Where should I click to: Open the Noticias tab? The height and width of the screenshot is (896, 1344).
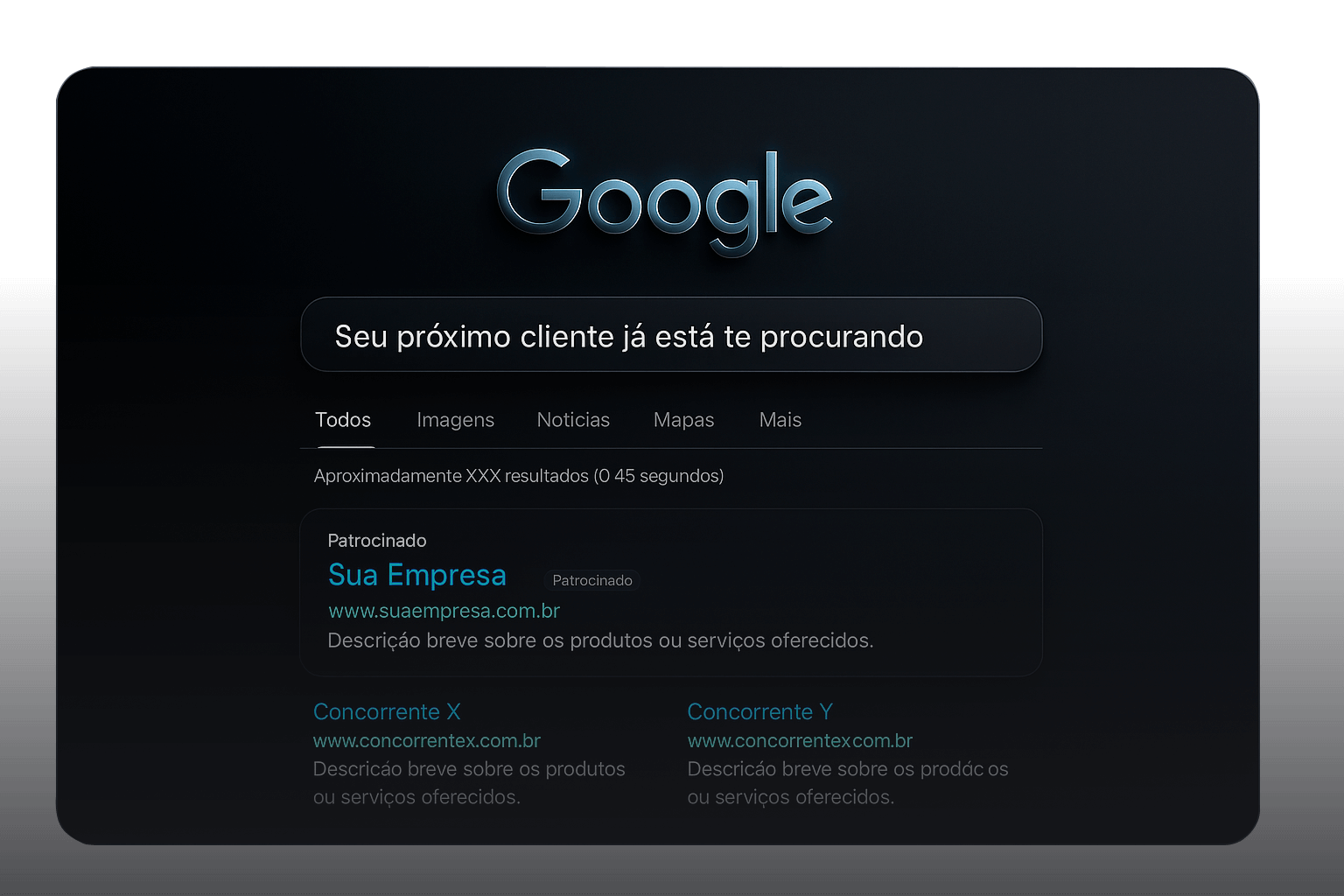pyautogui.click(x=573, y=421)
